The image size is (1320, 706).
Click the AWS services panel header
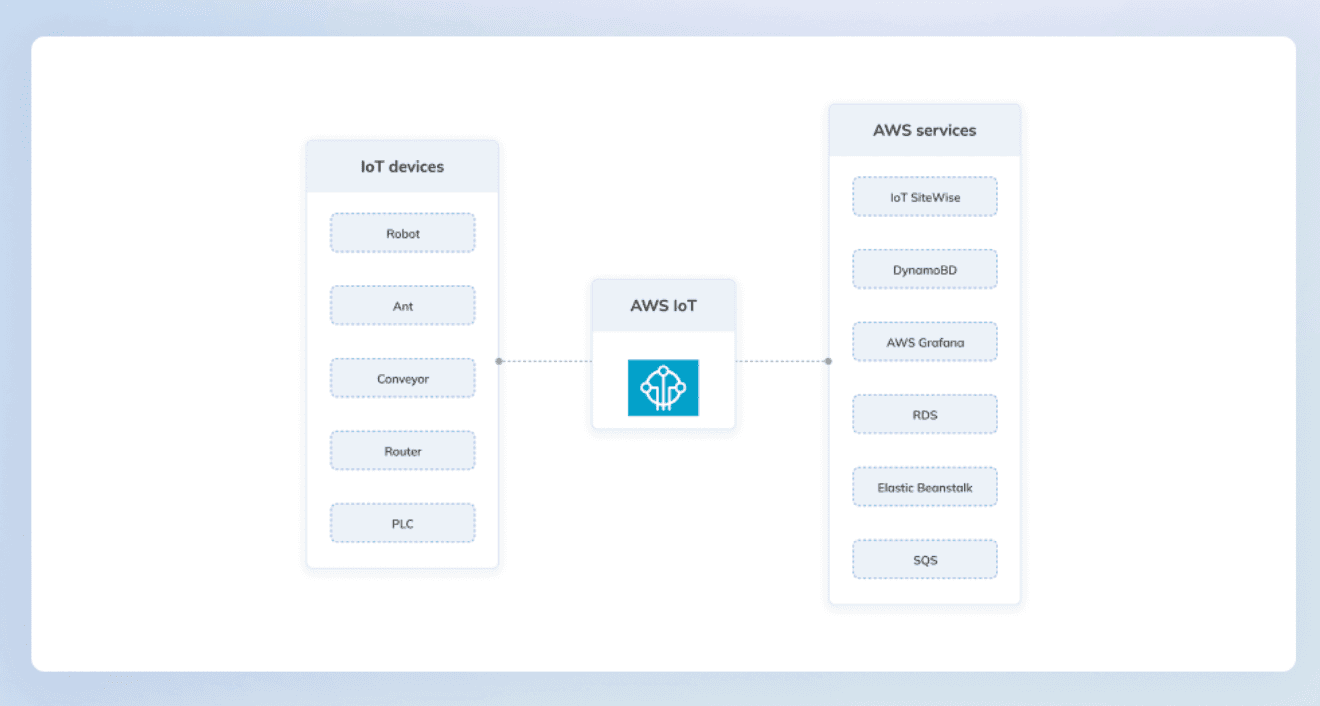[925, 130]
